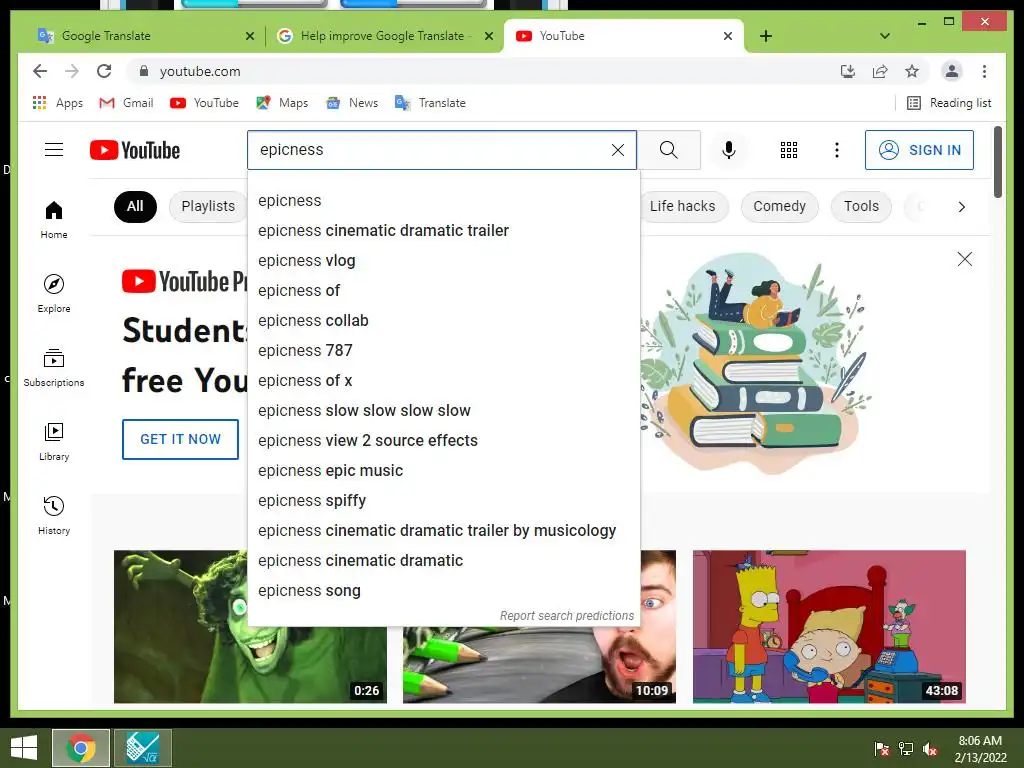This screenshot has height=768, width=1024.
Task: Open Maps bookmark
Action: click(282, 103)
